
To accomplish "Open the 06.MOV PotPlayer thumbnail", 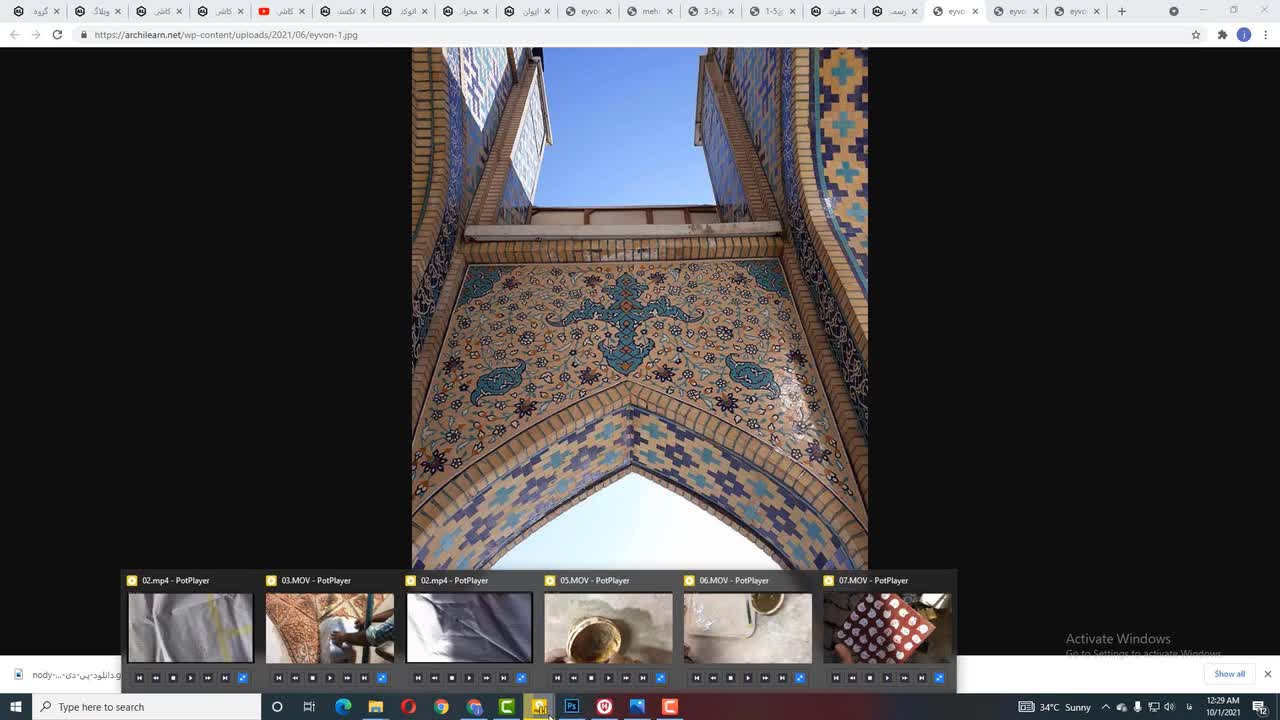I will click(747, 628).
